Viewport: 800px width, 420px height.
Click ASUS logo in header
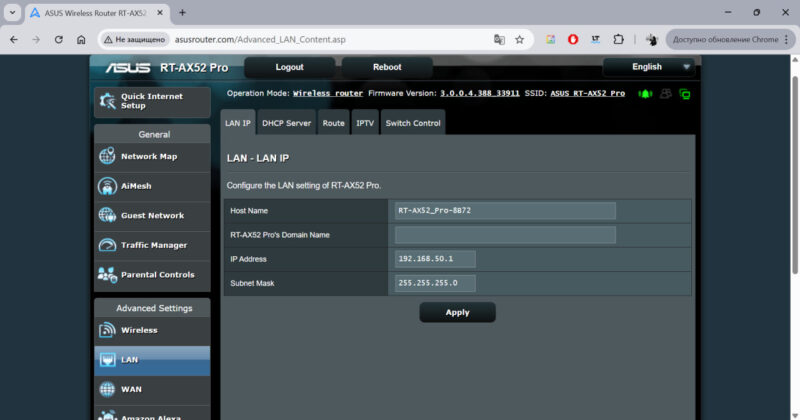[128, 68]
